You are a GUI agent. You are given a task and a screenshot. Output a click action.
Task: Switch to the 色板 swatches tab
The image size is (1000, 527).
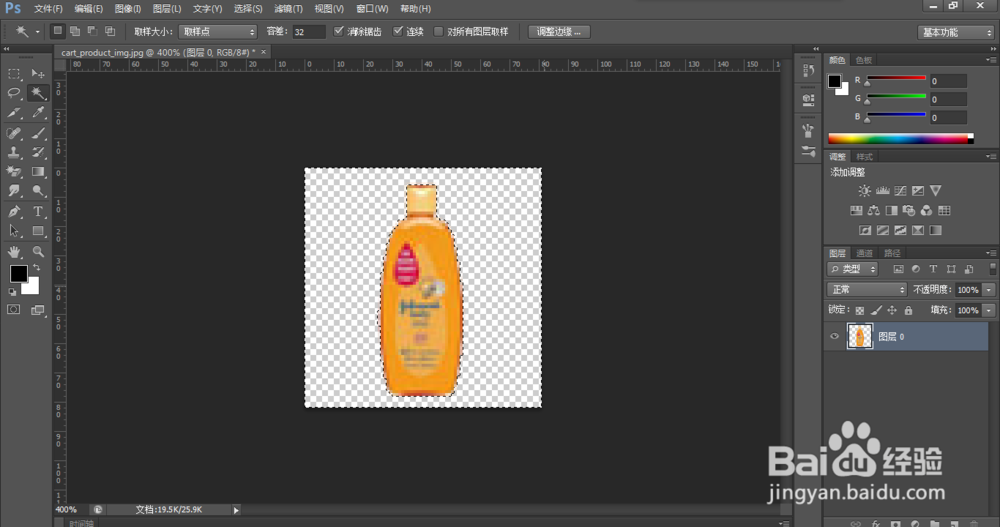click(864, 60)
